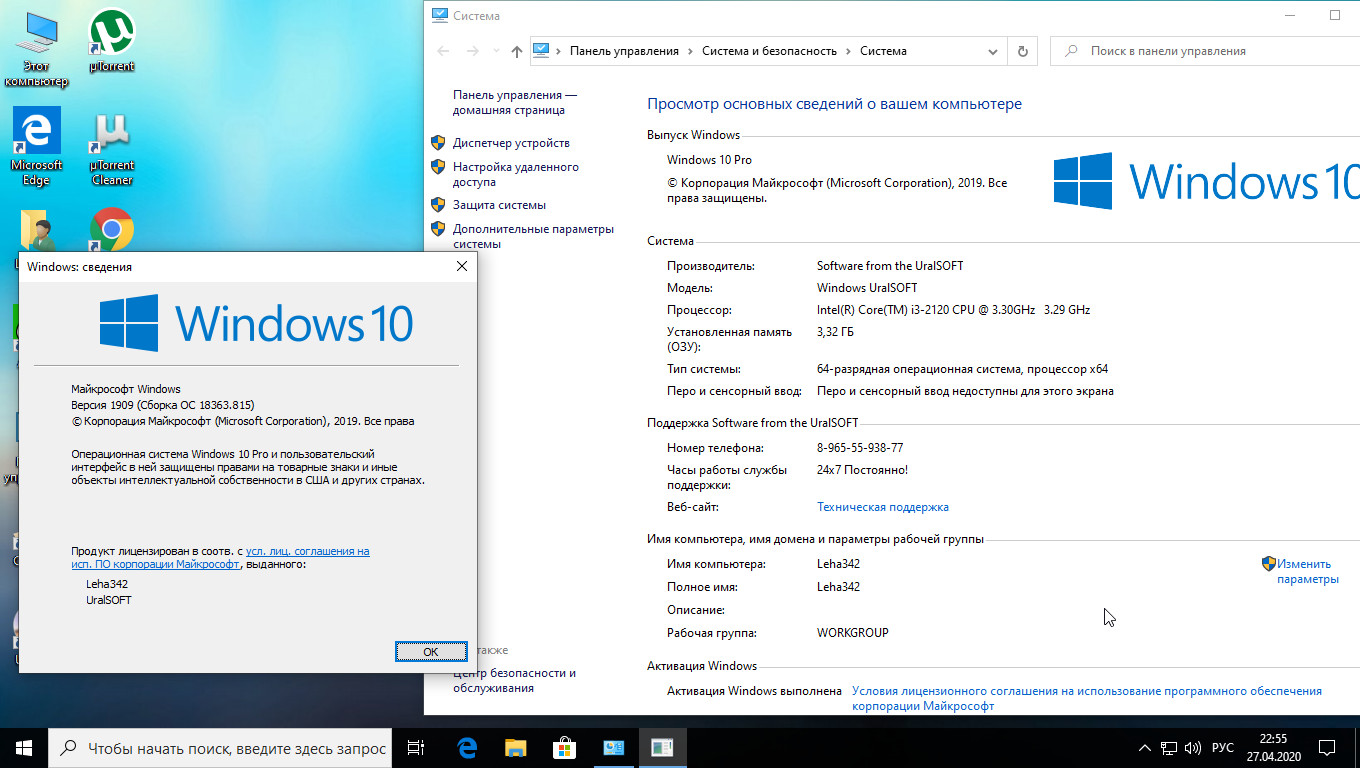Screen dimensions: 1360x768
Task: Select the WORKGROUP value text
Action: click(x=852, y=633)
